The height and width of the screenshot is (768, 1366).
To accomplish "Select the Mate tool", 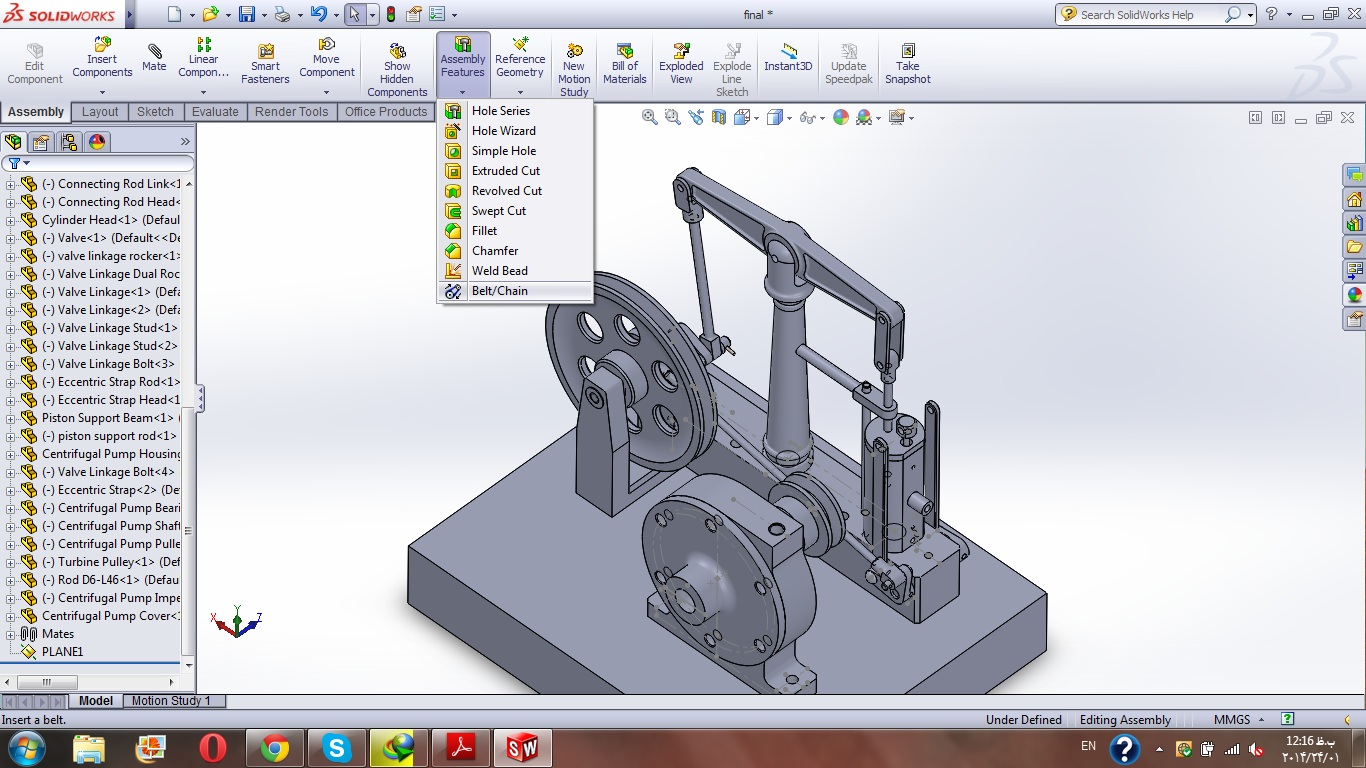I will [154, 57].
